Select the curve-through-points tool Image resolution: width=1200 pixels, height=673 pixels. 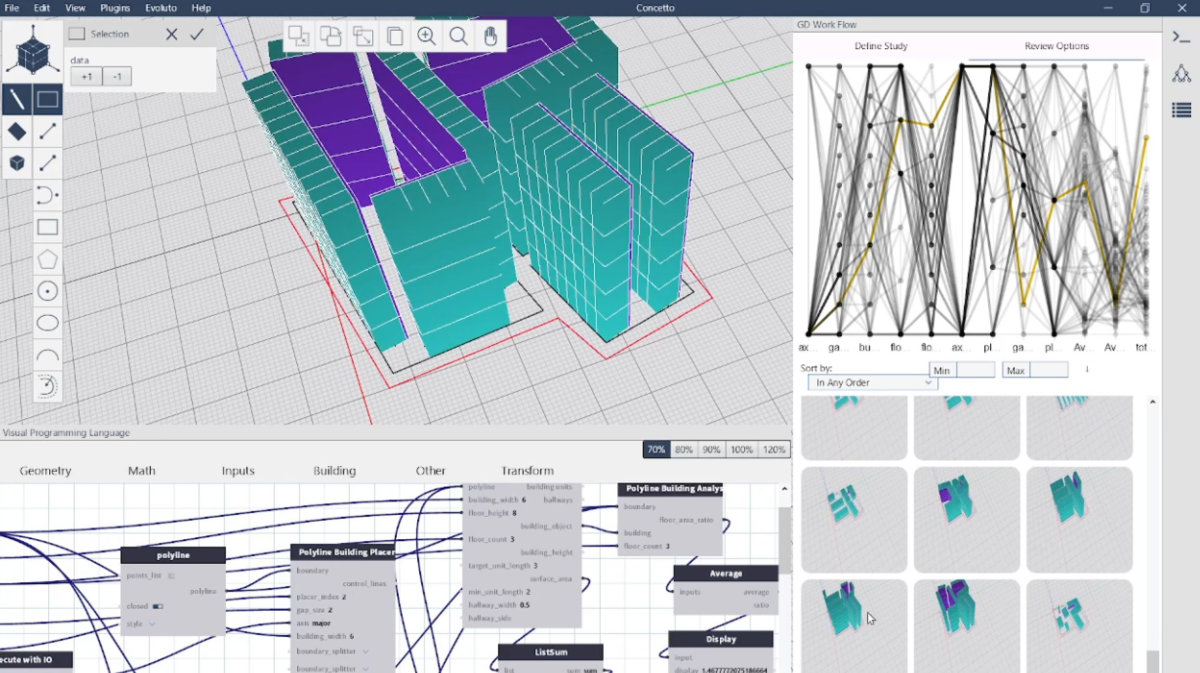[48, 195]
